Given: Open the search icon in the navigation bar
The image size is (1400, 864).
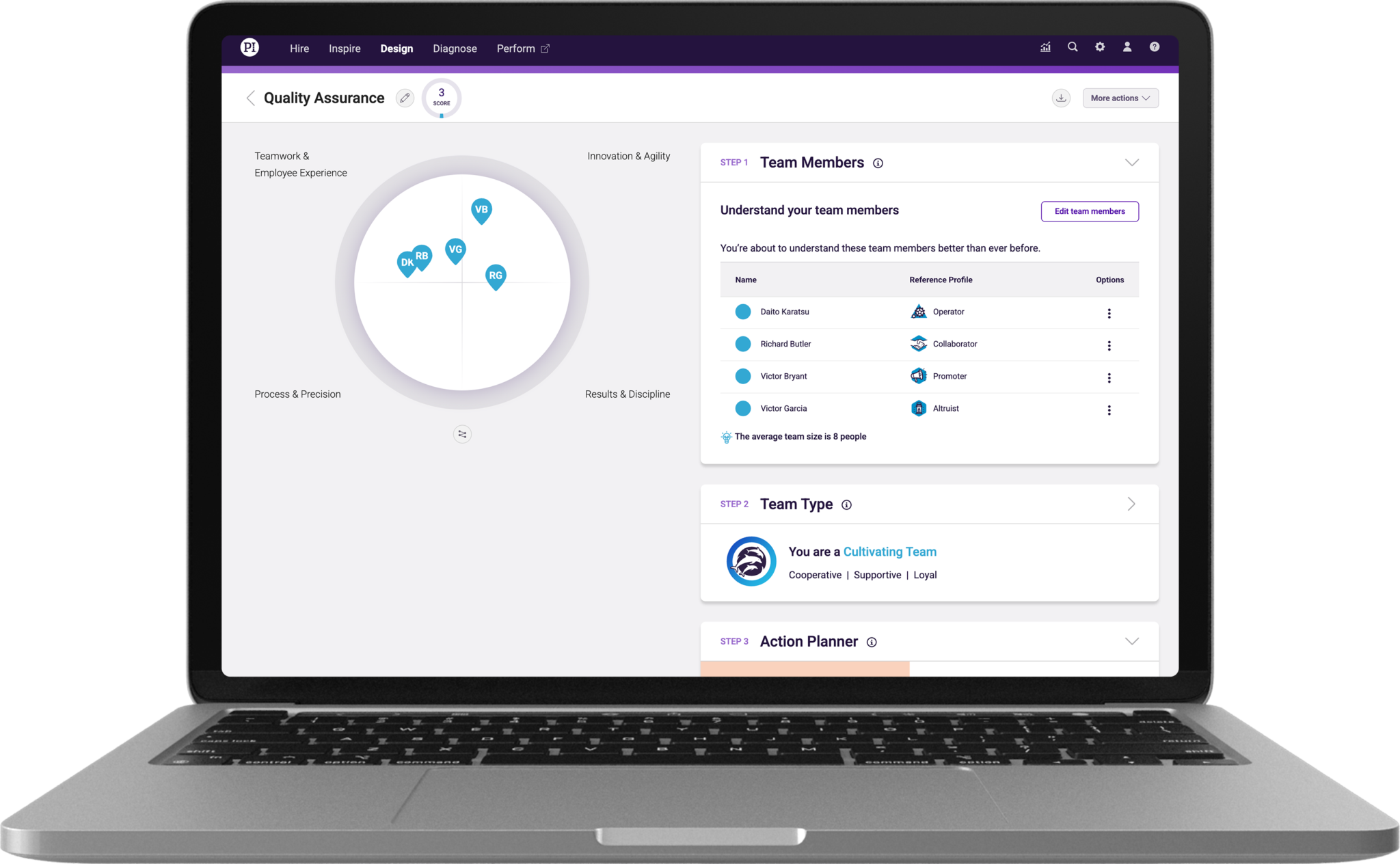Looking at the screenshot, I should pos(1072,47).
